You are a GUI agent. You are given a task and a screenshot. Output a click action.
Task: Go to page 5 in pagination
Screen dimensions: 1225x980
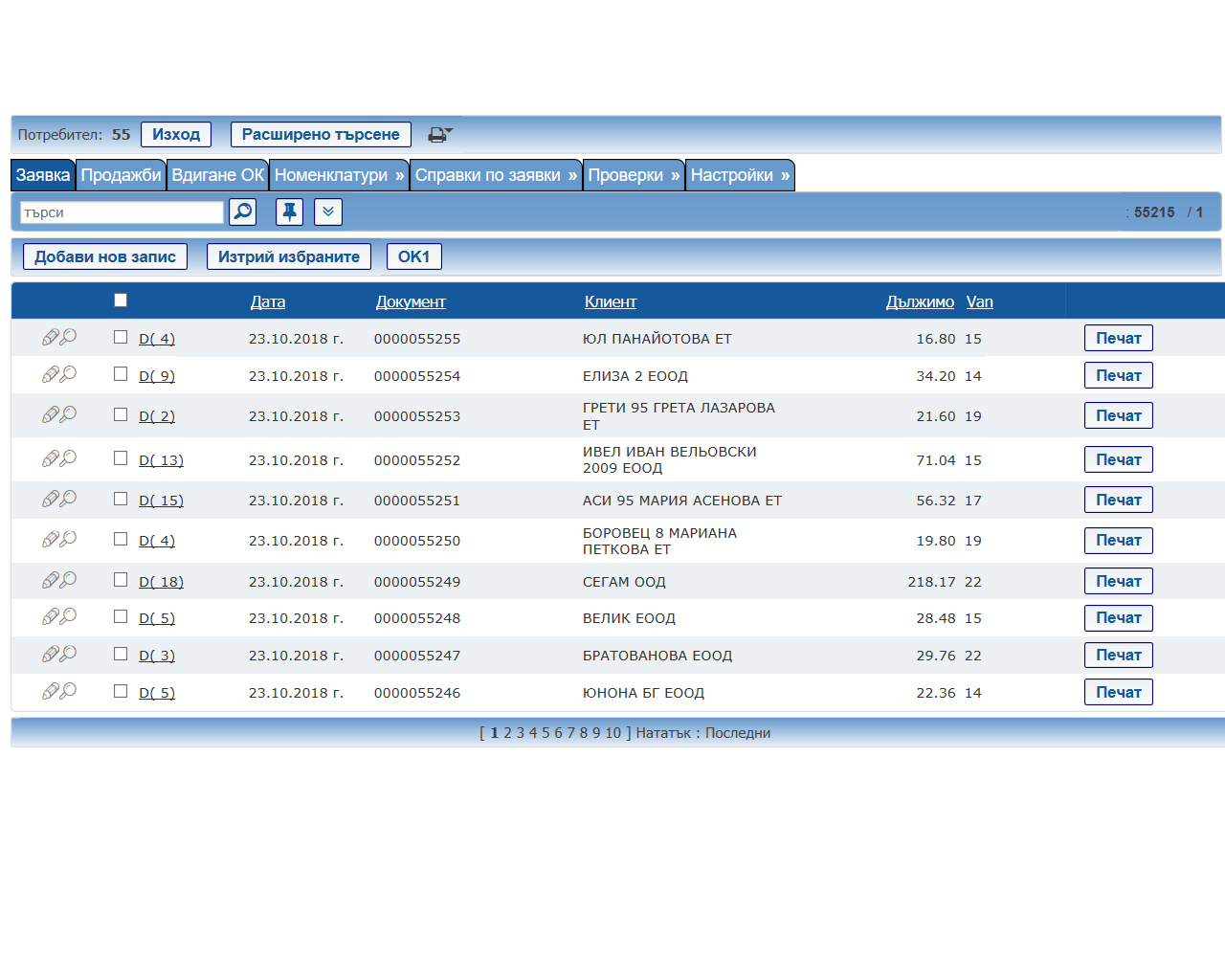pyautogui.click(x=546, y=733)
